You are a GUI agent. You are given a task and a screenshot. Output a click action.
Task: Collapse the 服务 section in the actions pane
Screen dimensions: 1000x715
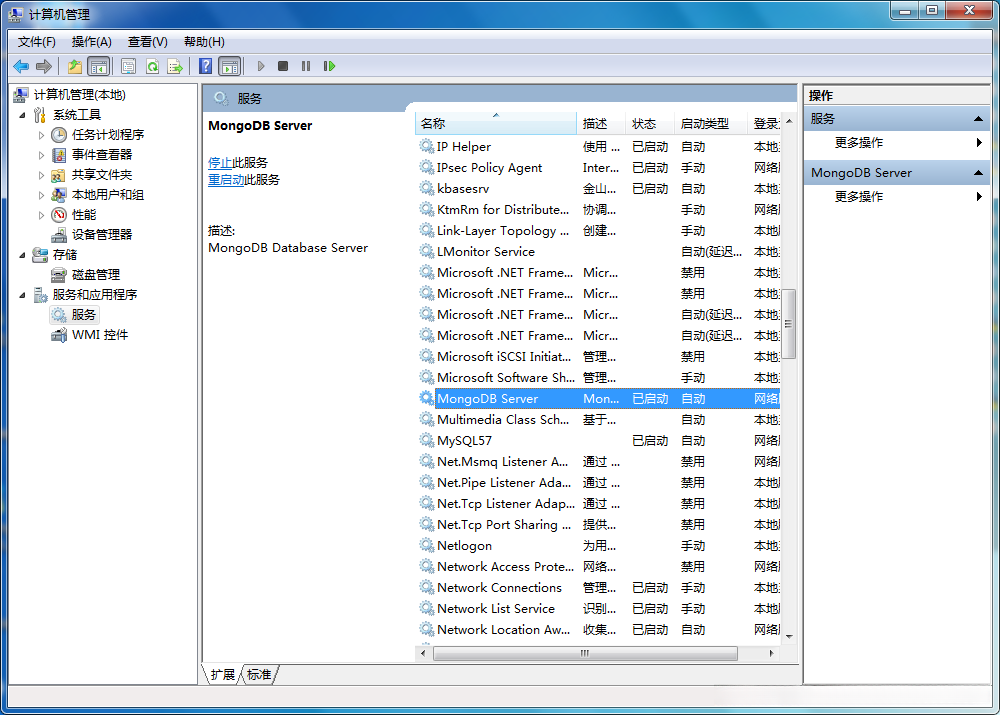pos(978,119)
